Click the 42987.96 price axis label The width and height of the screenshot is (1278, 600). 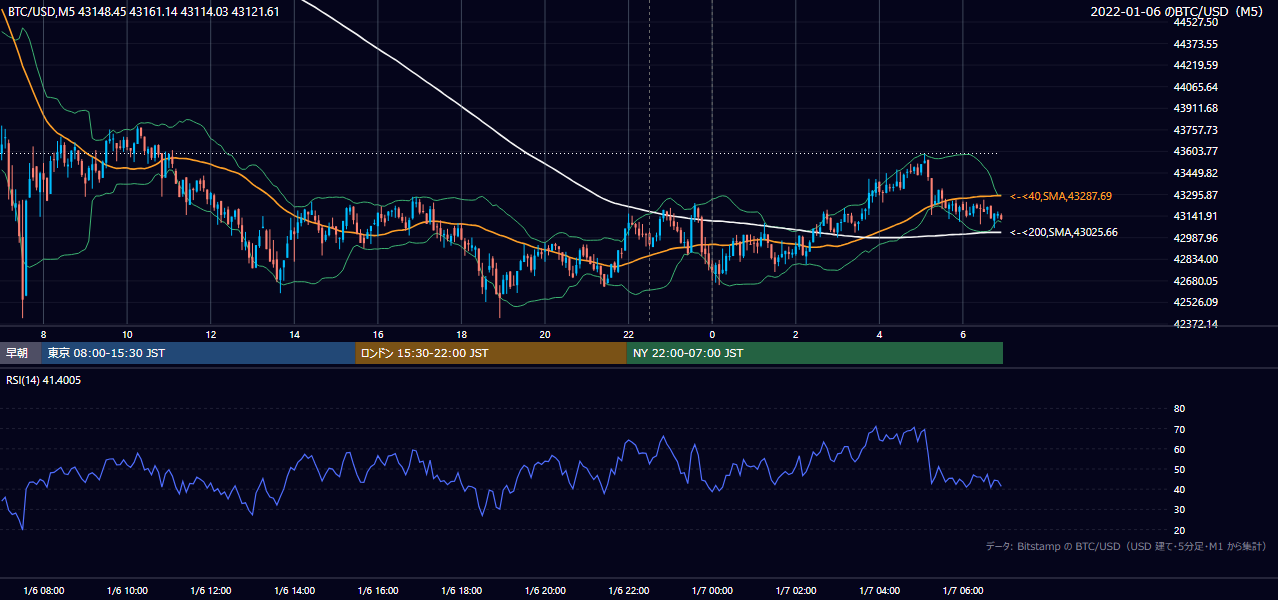1196,238
